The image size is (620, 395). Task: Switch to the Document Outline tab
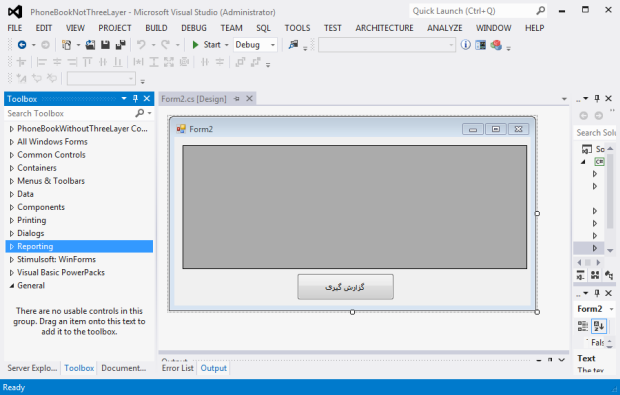[x=123, y=368]
